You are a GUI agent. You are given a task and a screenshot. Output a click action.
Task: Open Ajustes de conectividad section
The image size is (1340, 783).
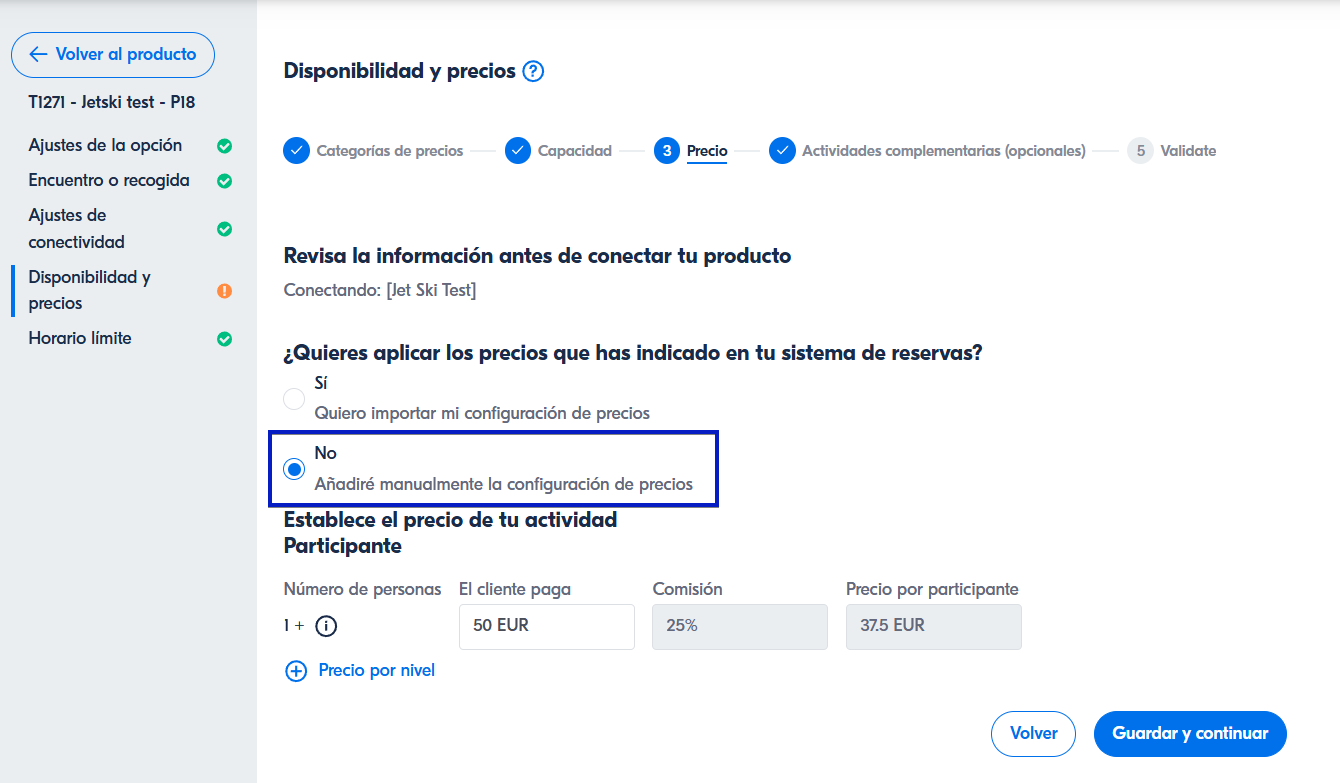tap(77, 229)
